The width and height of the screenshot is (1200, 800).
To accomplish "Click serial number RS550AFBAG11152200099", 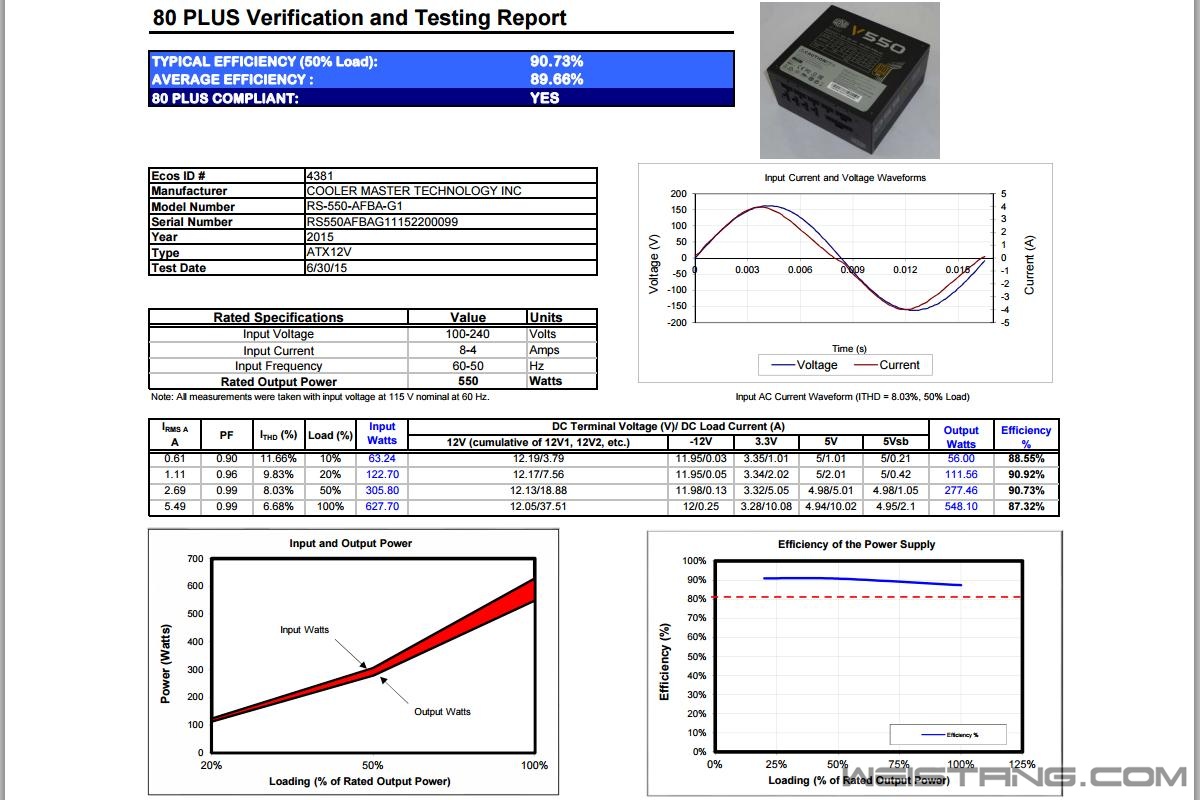I will coord(382,222).
